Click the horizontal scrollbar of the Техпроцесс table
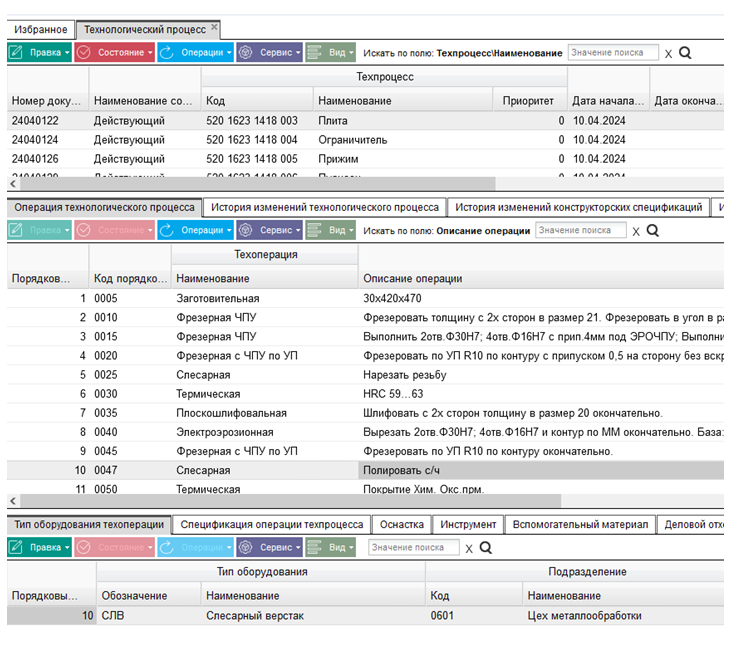 [x=257, y=184]
